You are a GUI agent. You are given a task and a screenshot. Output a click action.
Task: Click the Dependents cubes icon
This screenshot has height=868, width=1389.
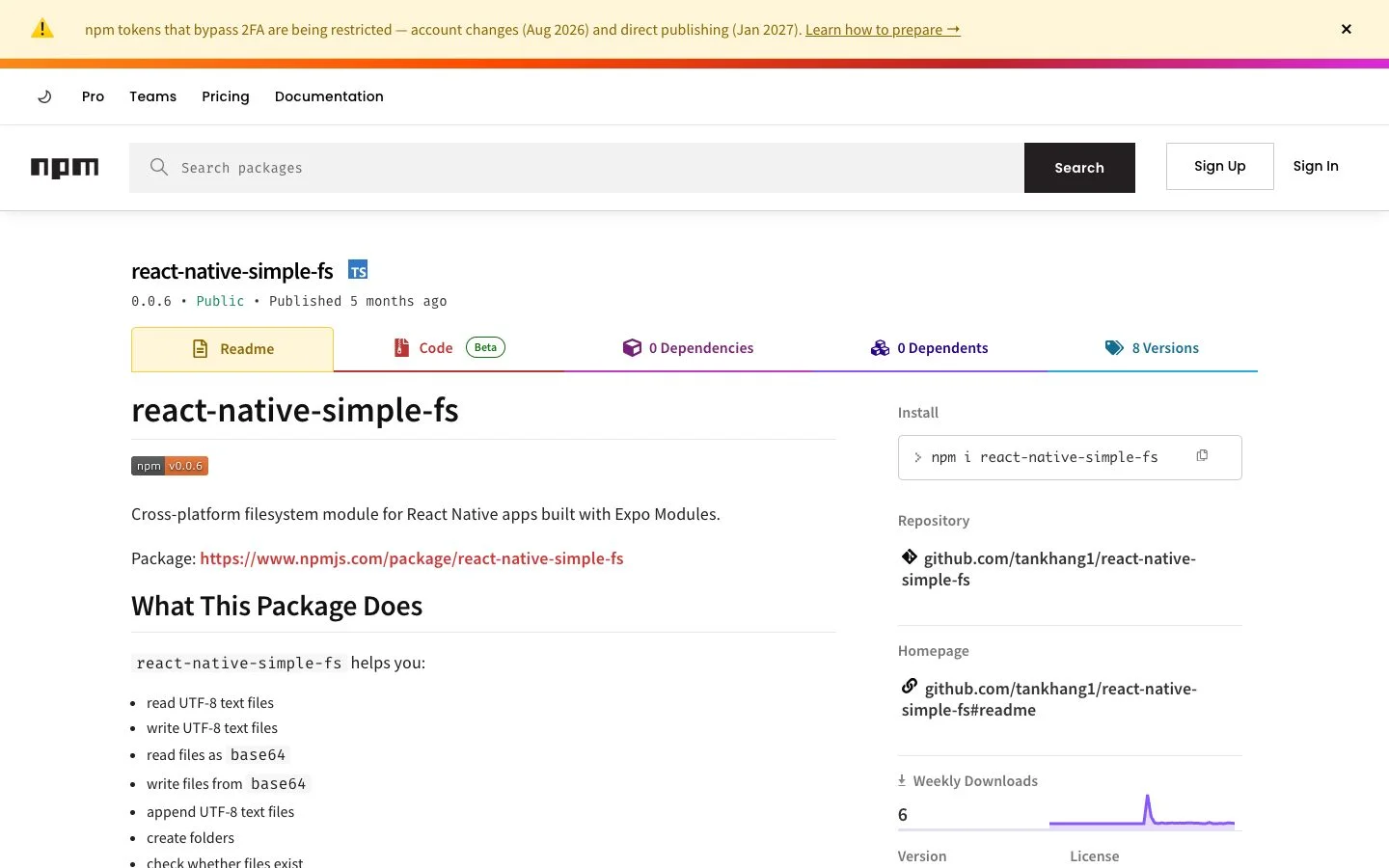pyautogui.click(x=880, y=348)
